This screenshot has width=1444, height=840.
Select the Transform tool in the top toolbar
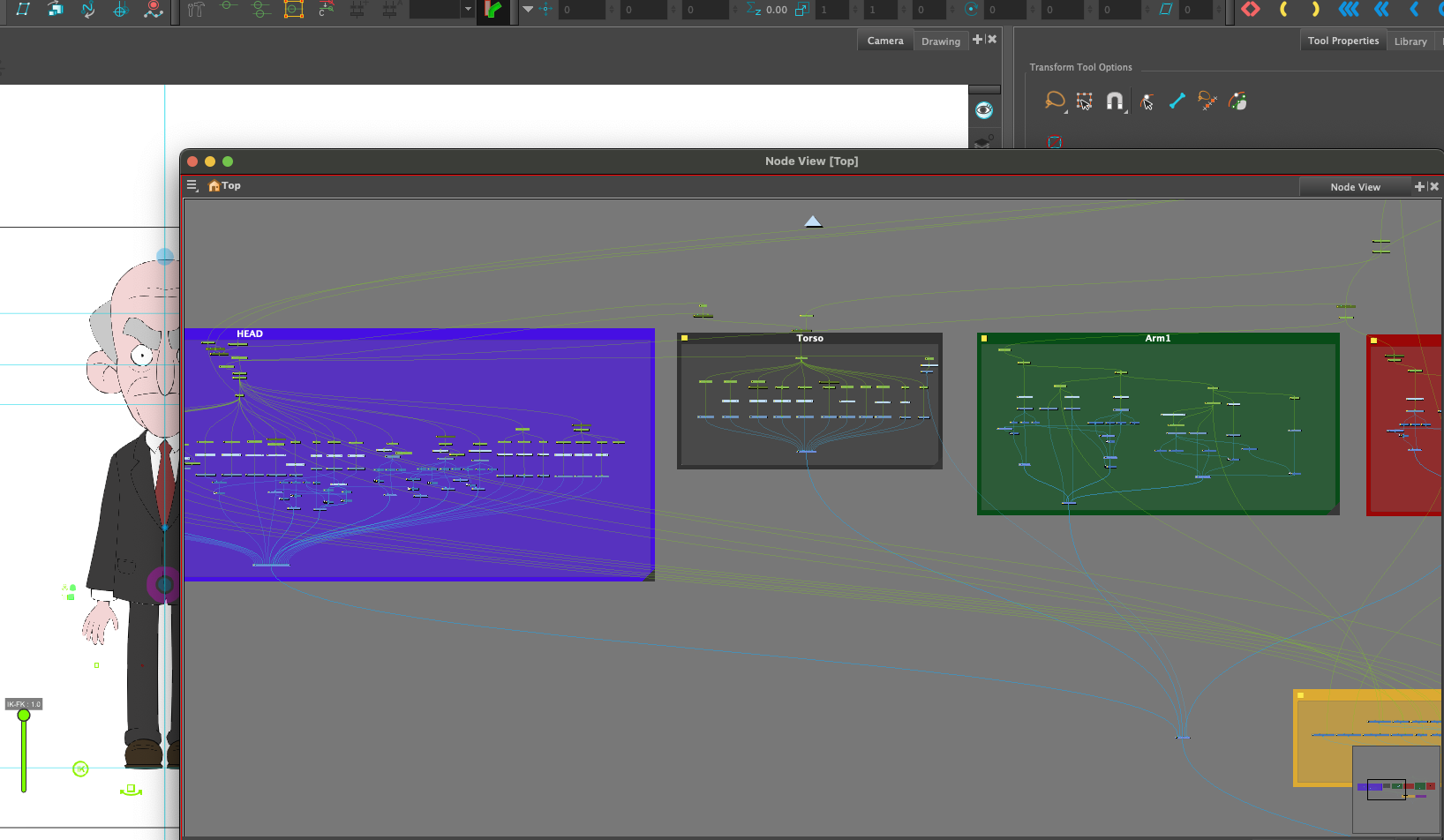21,11
